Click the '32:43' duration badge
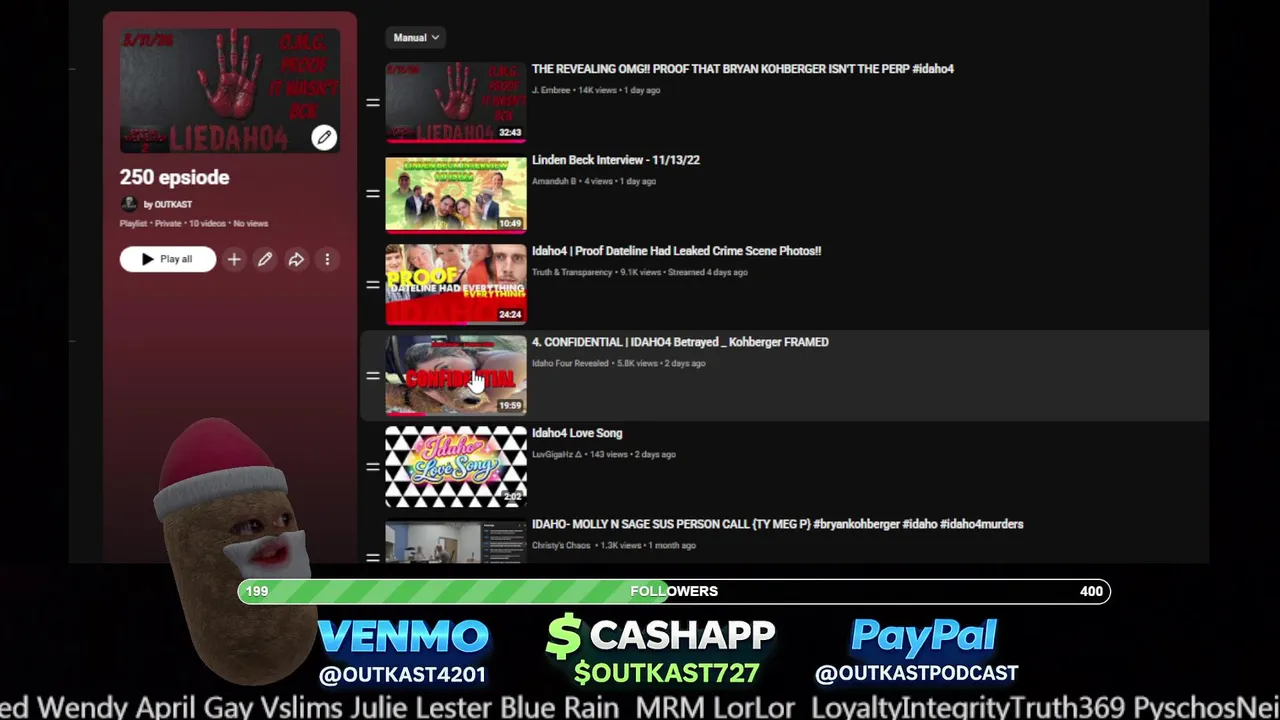1280x720 pixels. pyautogui.click(x=510, y=132)
